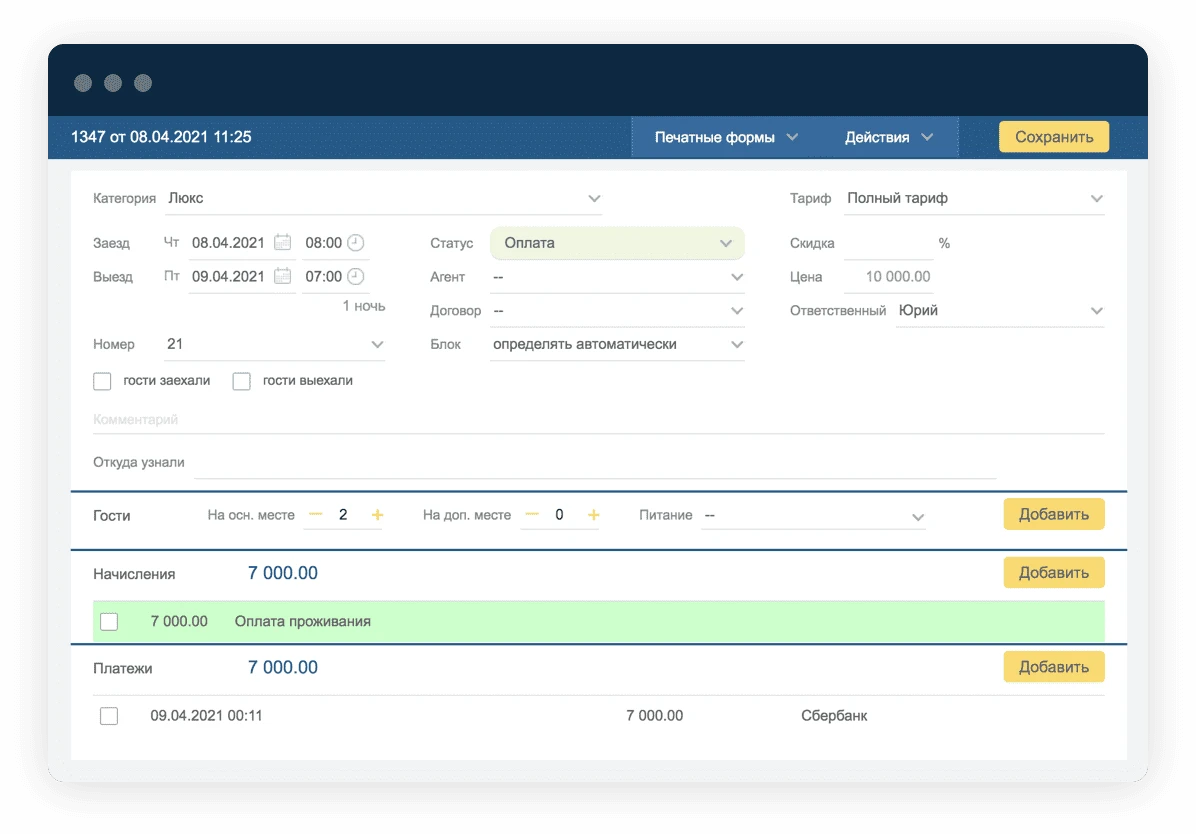
Task: Increase guests on extra place with plus
Action: (x=593, y=515)
